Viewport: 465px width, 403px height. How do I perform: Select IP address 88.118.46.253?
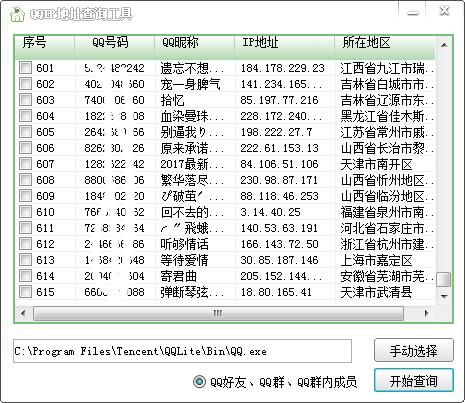point(279,196)
